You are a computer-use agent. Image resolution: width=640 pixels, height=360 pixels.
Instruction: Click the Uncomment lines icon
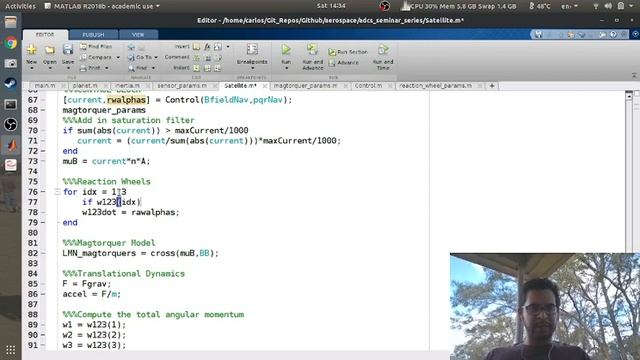click(208, 58)
